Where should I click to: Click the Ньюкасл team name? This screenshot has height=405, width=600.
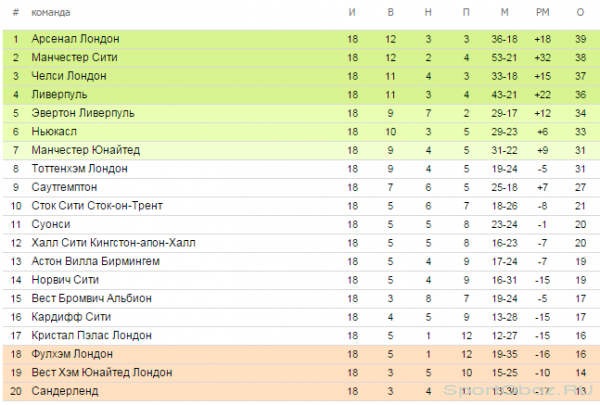click(x=54, y=131)
